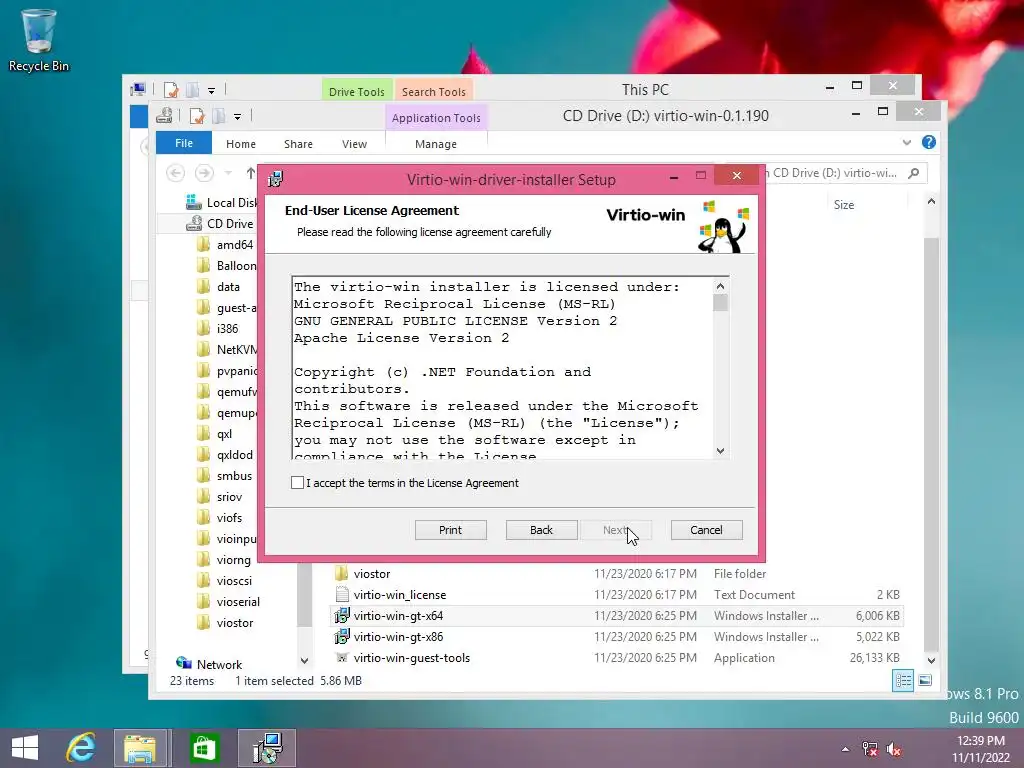Select viorng folder in navigation tree
The height and width of the screenshot is (768, 1024).
(223, 560)
